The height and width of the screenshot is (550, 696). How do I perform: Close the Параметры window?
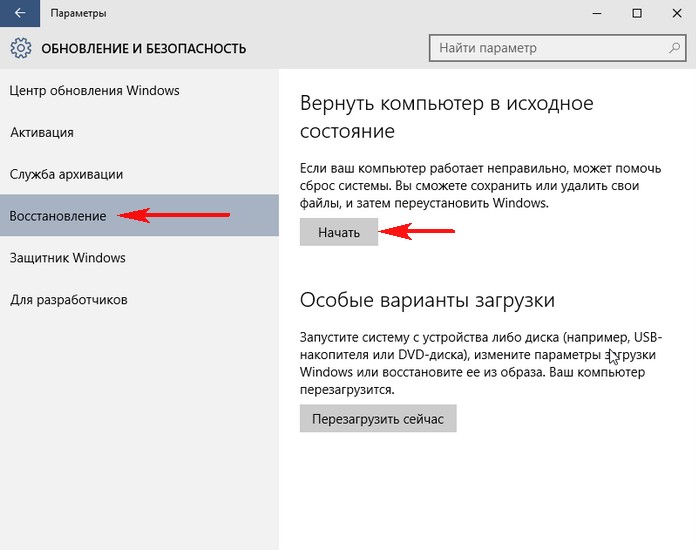click(676, 13)
